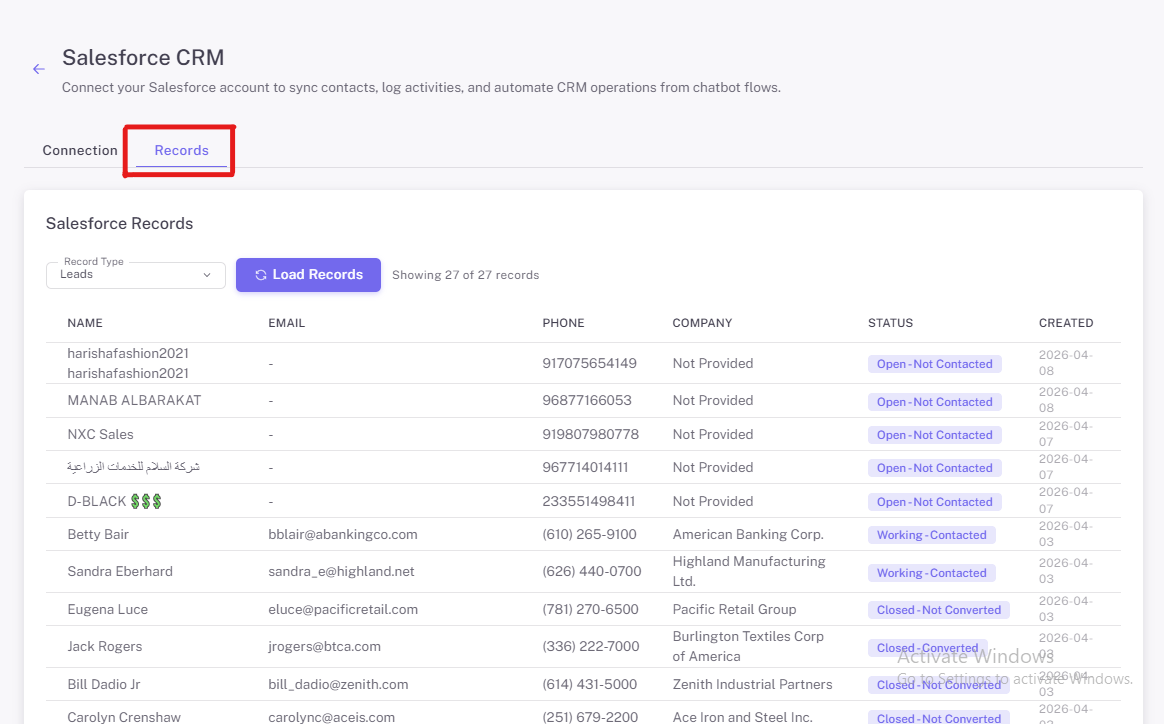The image size is (1164, 724).
Task: Select the Carolyn Crenshaw lead name
Action: (x=124, y=717)
